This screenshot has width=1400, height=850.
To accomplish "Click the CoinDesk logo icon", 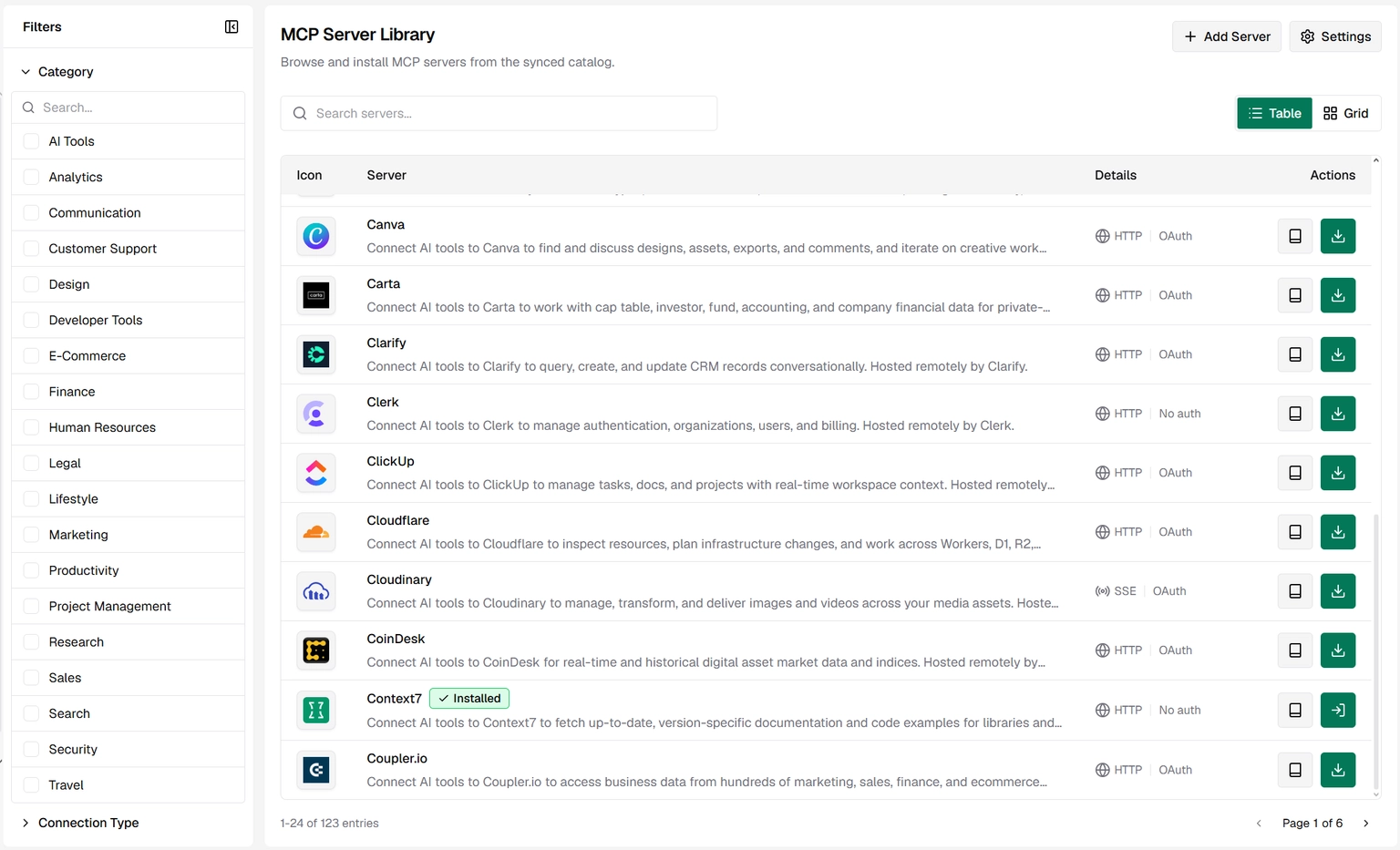I will (316, 650).
